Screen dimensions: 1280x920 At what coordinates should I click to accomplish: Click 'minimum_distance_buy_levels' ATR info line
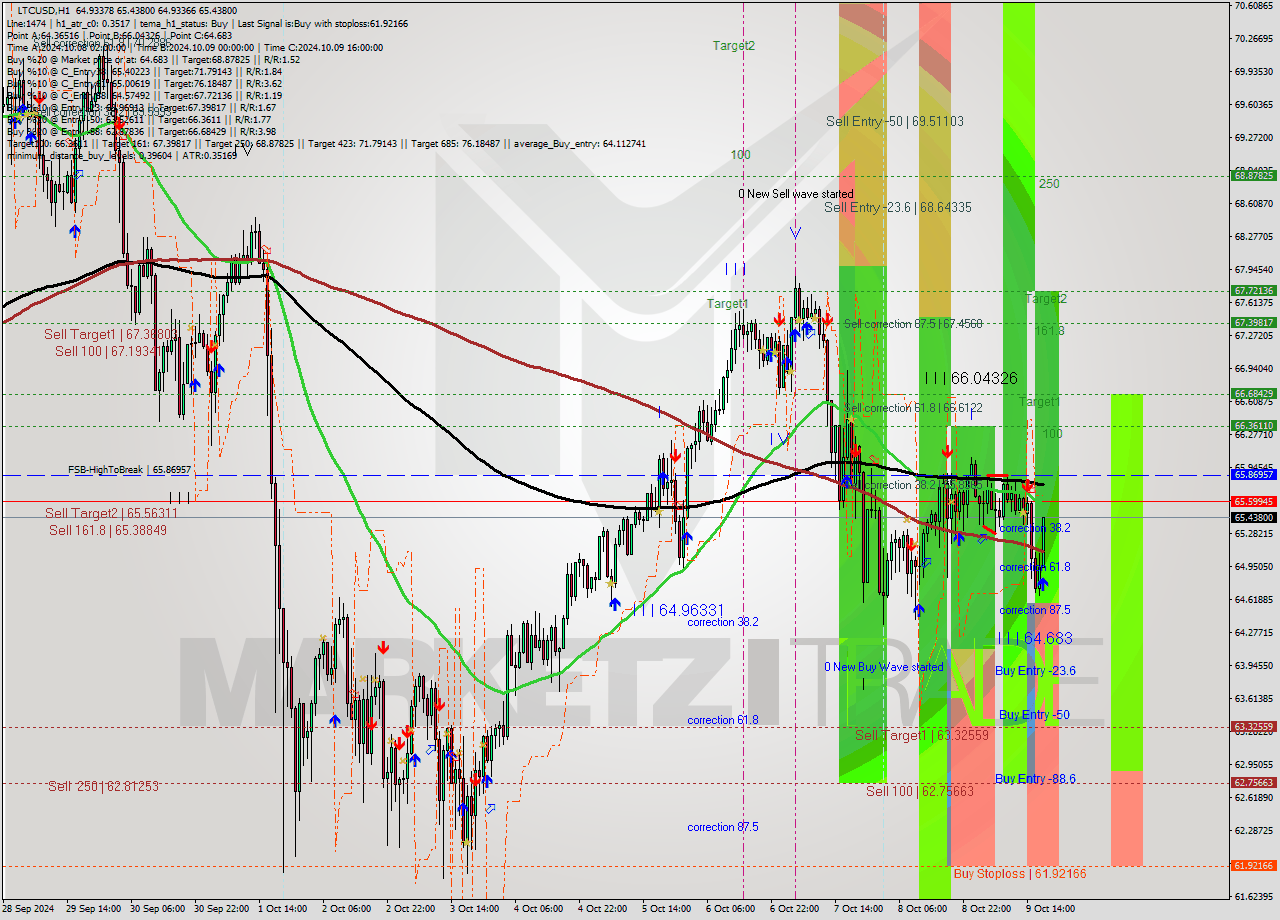[122, 155]
